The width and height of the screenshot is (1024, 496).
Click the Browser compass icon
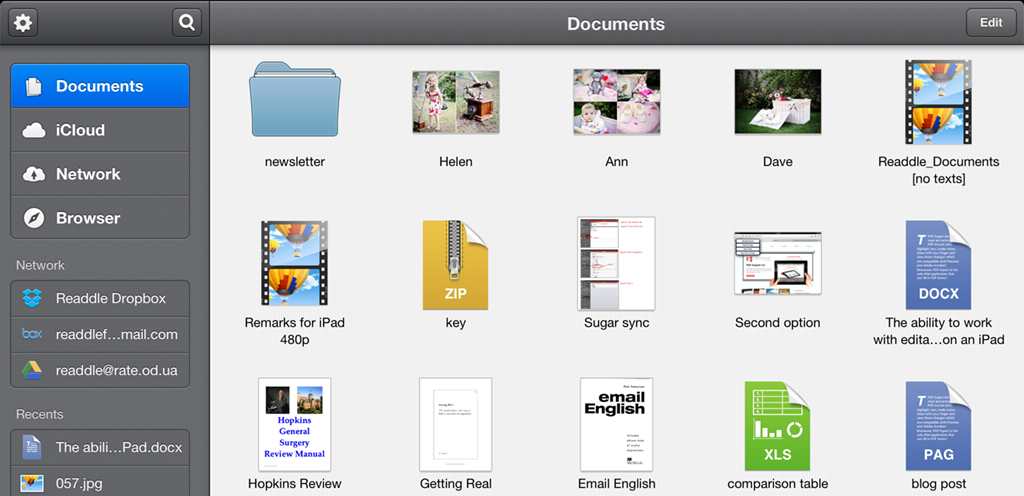point(33,218)
